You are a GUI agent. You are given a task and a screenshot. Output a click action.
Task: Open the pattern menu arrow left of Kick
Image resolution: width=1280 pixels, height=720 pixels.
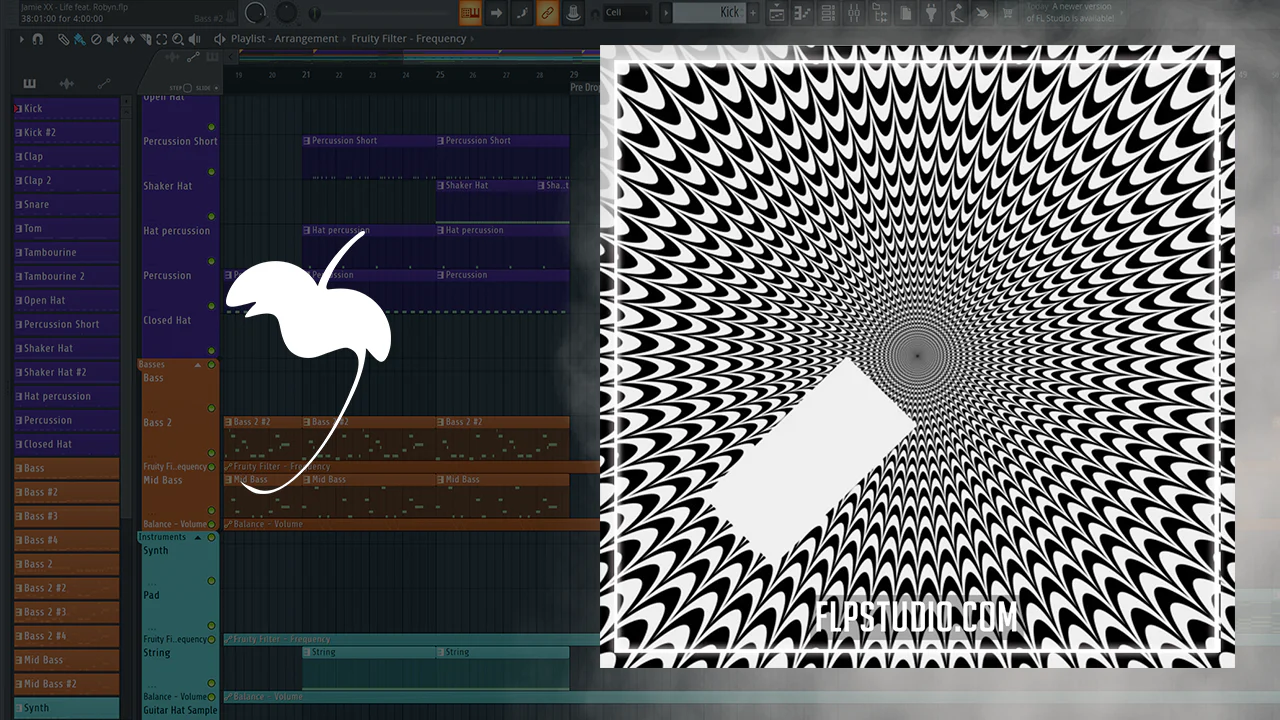coord(666,13)
